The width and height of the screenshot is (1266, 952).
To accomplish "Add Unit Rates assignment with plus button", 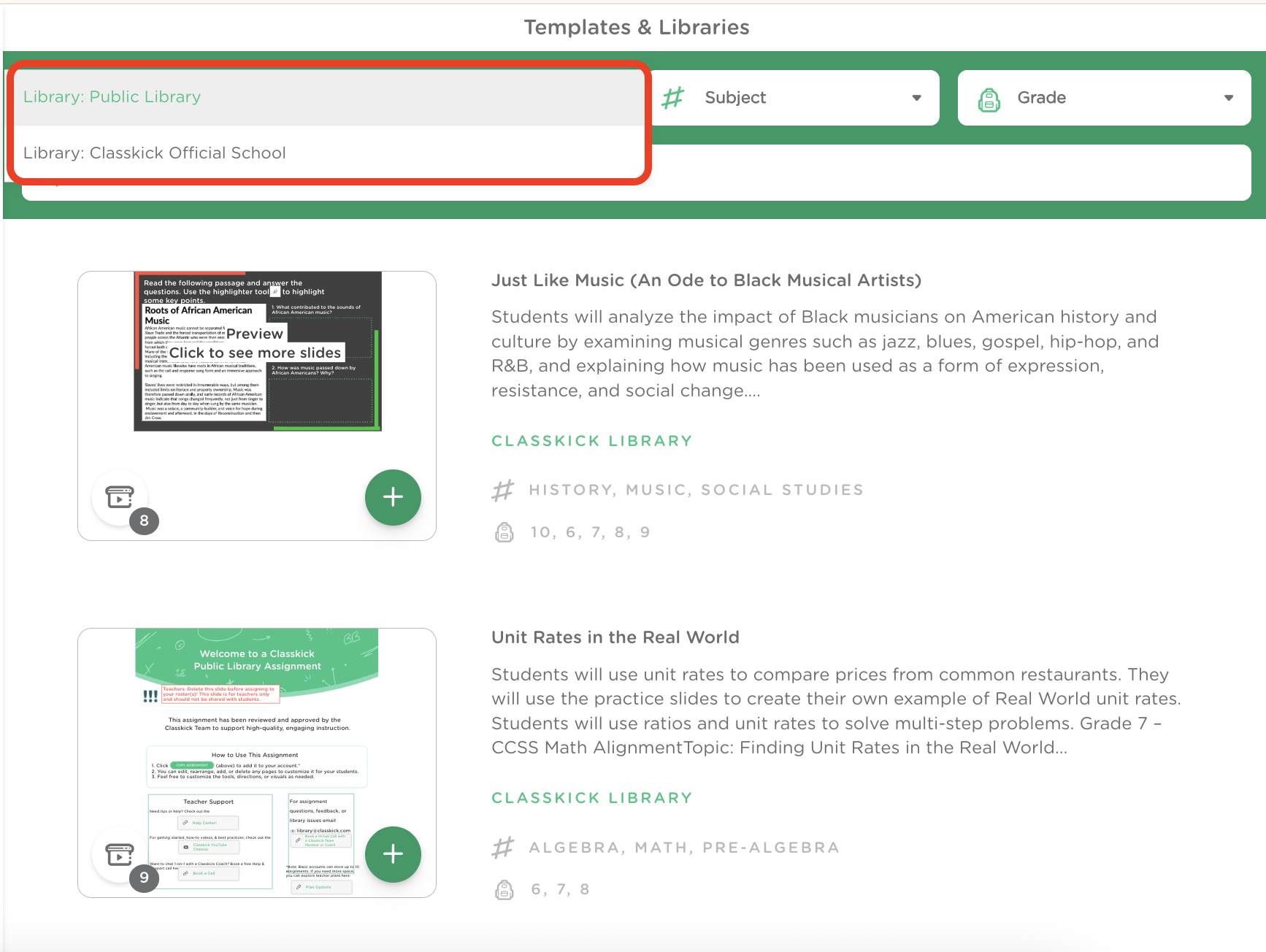I will click(x=393, y=854).
